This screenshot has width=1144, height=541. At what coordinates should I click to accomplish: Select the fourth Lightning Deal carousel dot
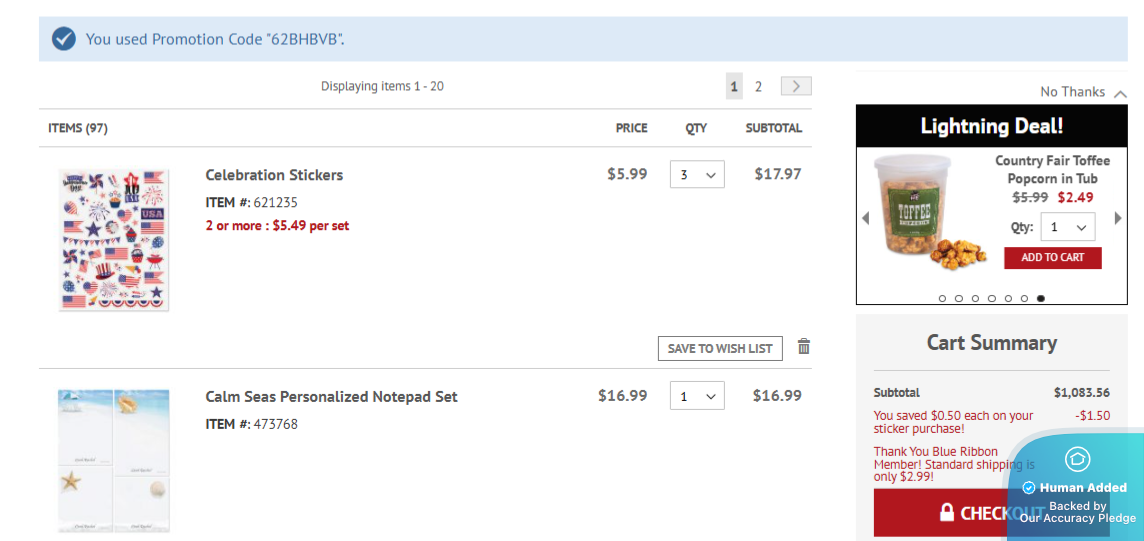coord(991,298)
